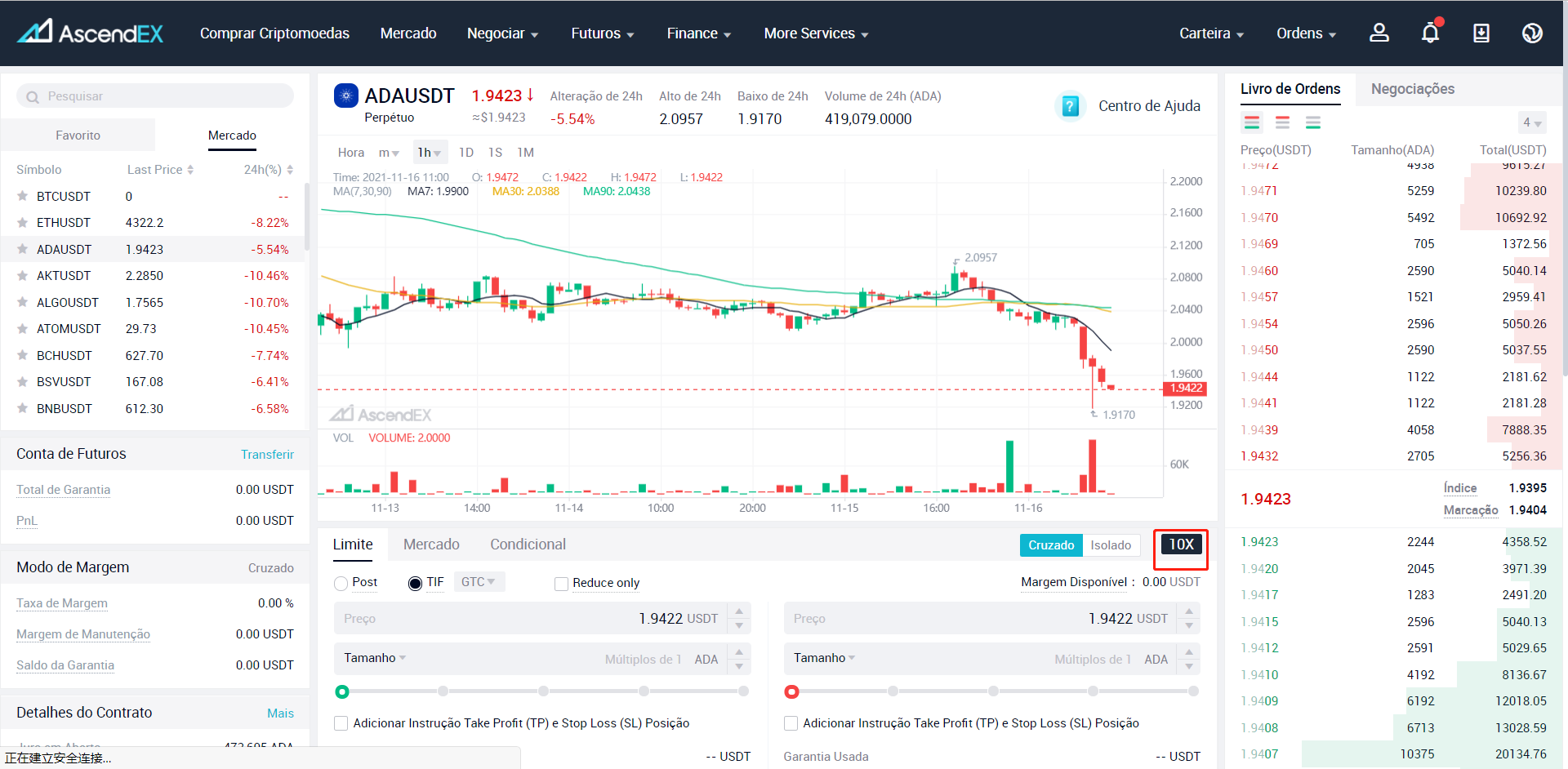Sort by 24h(%) arrows
1568x769 pixels.
[x=290, y=170]
